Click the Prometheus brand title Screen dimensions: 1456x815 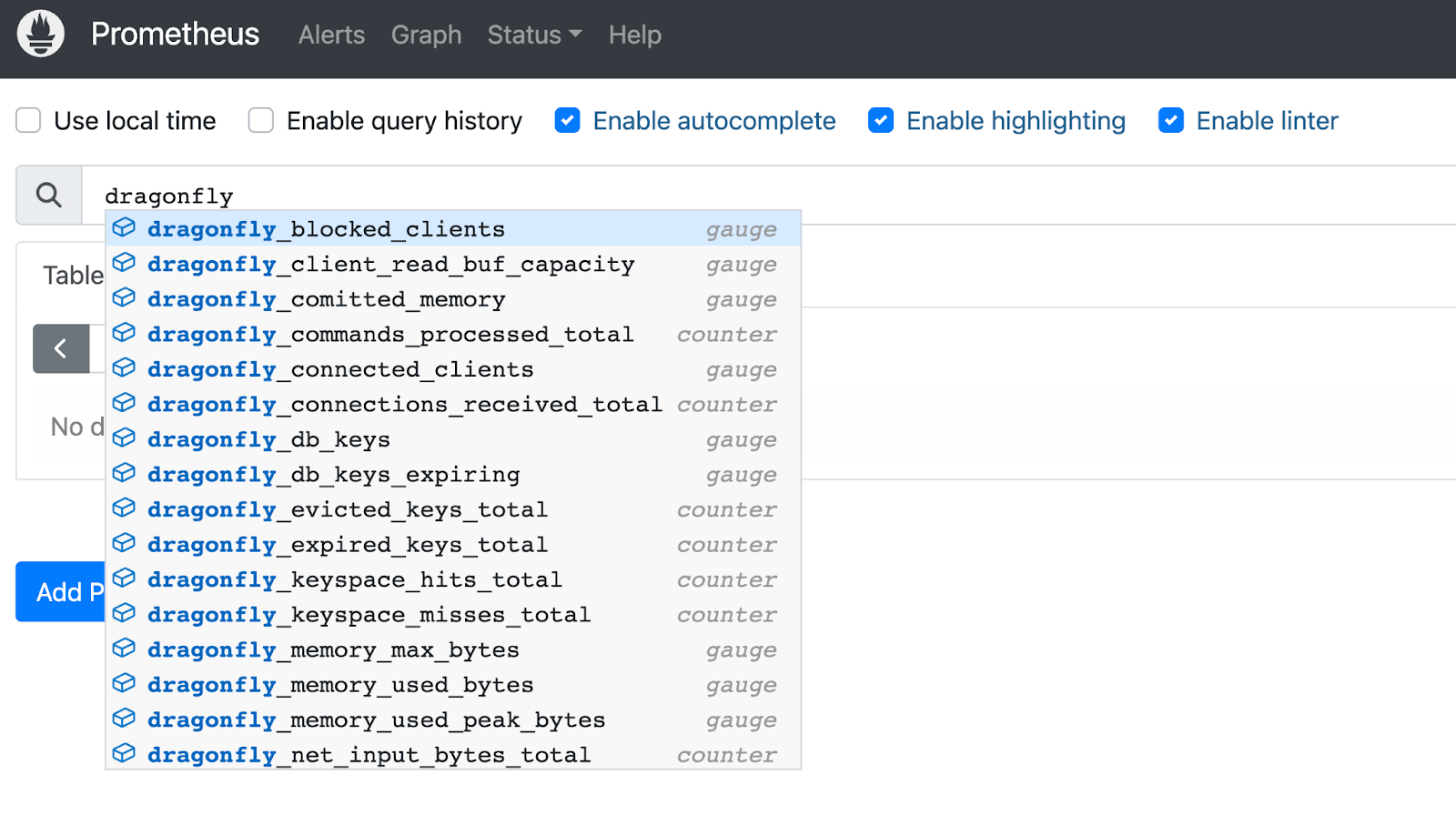(x=176, y=34)
